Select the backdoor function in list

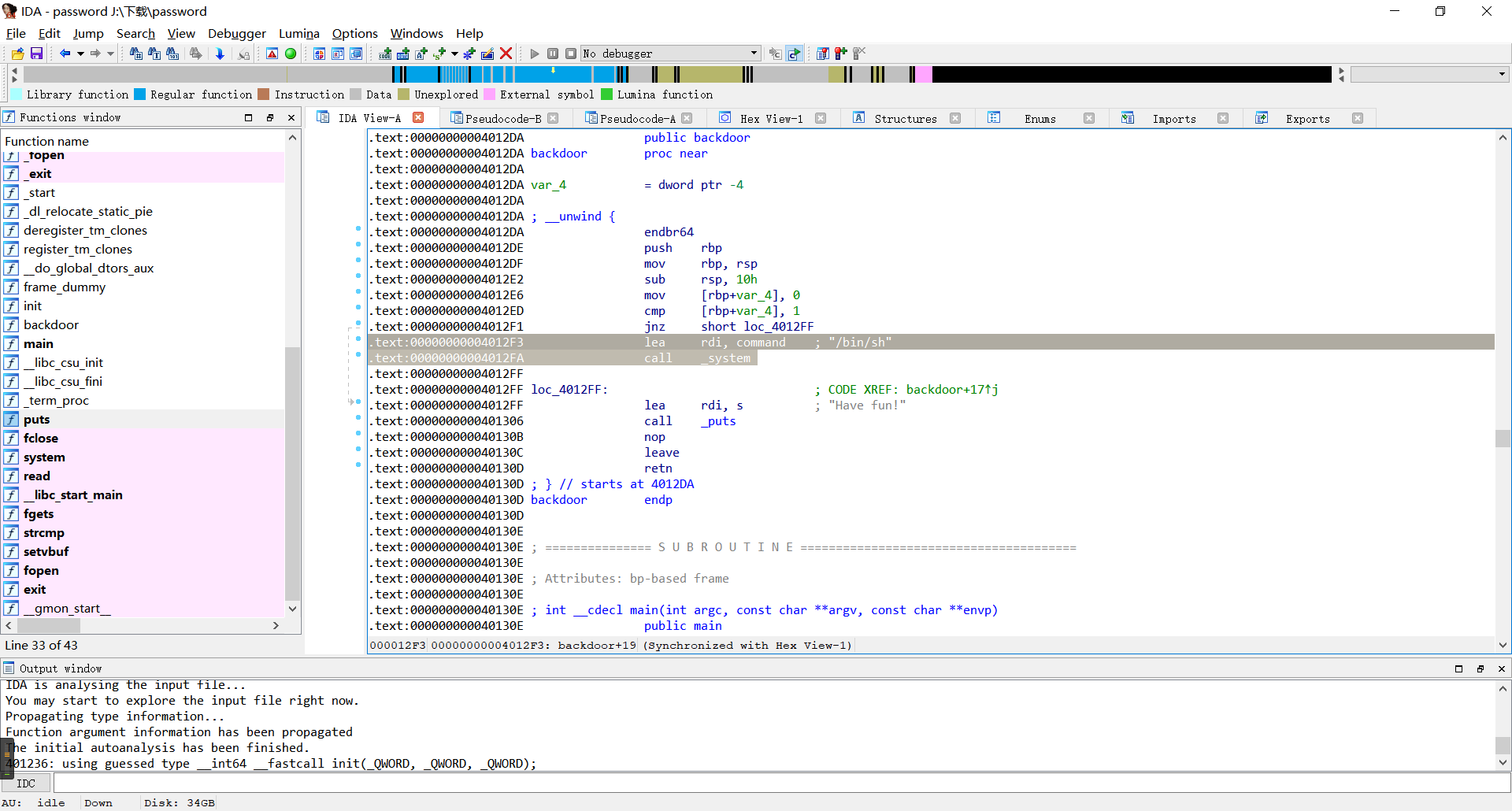51,325
